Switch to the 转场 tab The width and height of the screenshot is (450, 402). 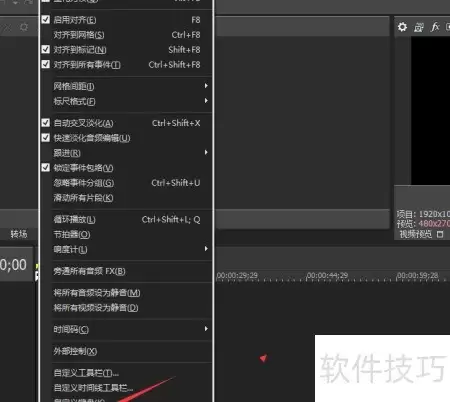point(19,234)
